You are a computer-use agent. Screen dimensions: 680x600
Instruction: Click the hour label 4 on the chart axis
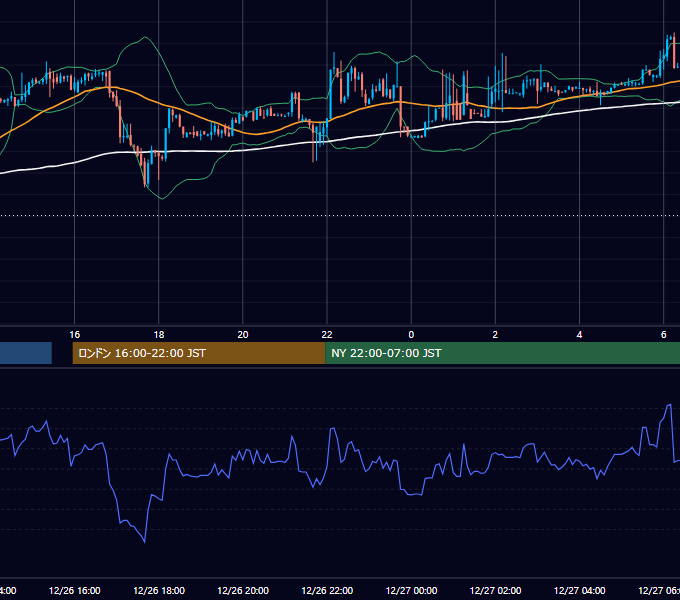point(579,335)
